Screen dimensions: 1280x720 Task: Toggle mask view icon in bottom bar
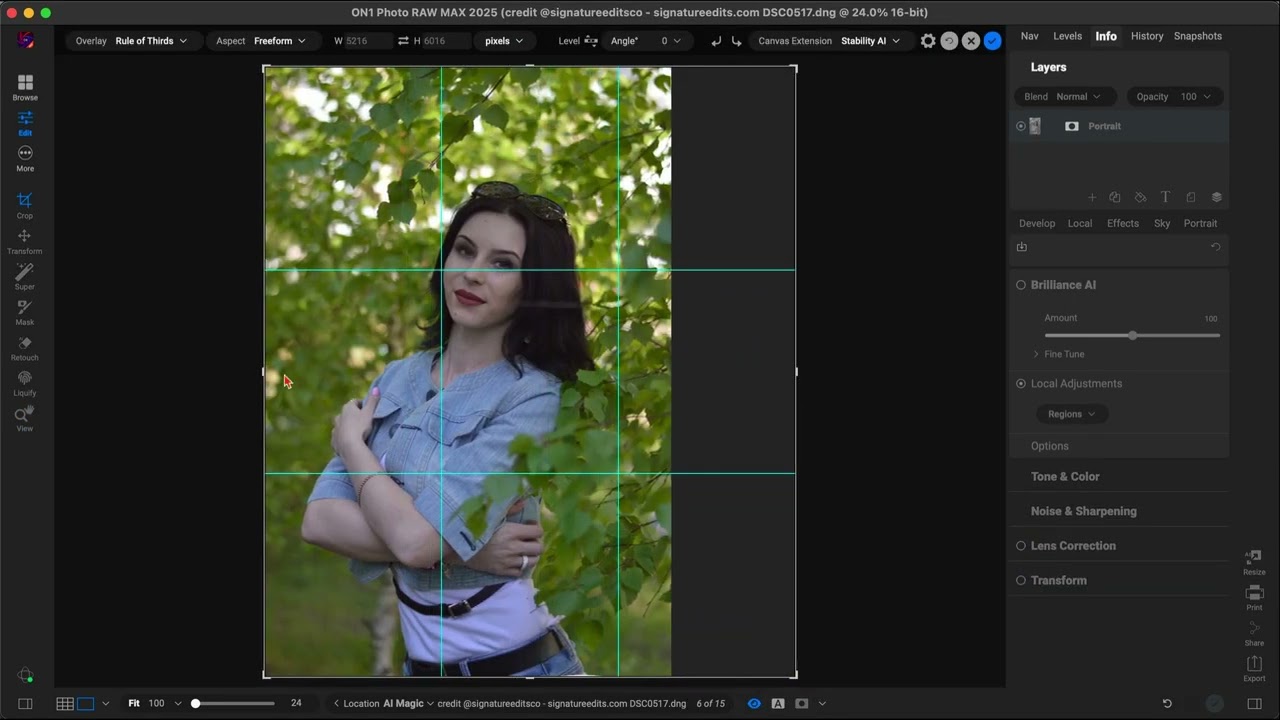pos(801,704)
